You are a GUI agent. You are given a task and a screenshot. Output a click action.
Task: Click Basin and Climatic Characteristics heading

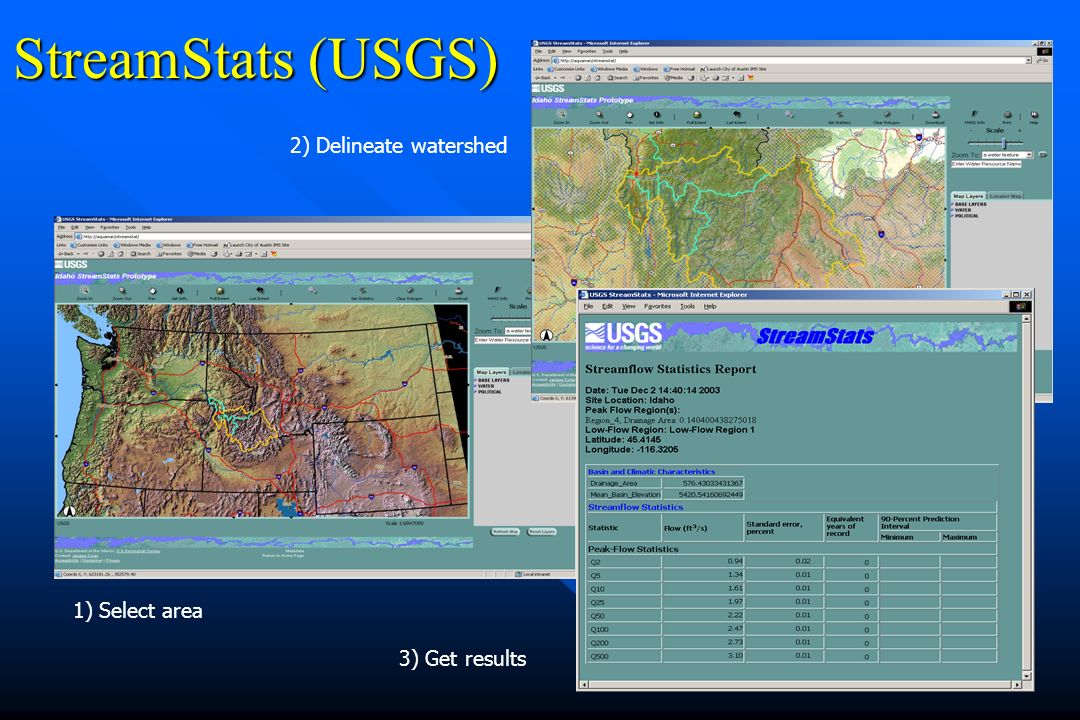tap(651, 471)
